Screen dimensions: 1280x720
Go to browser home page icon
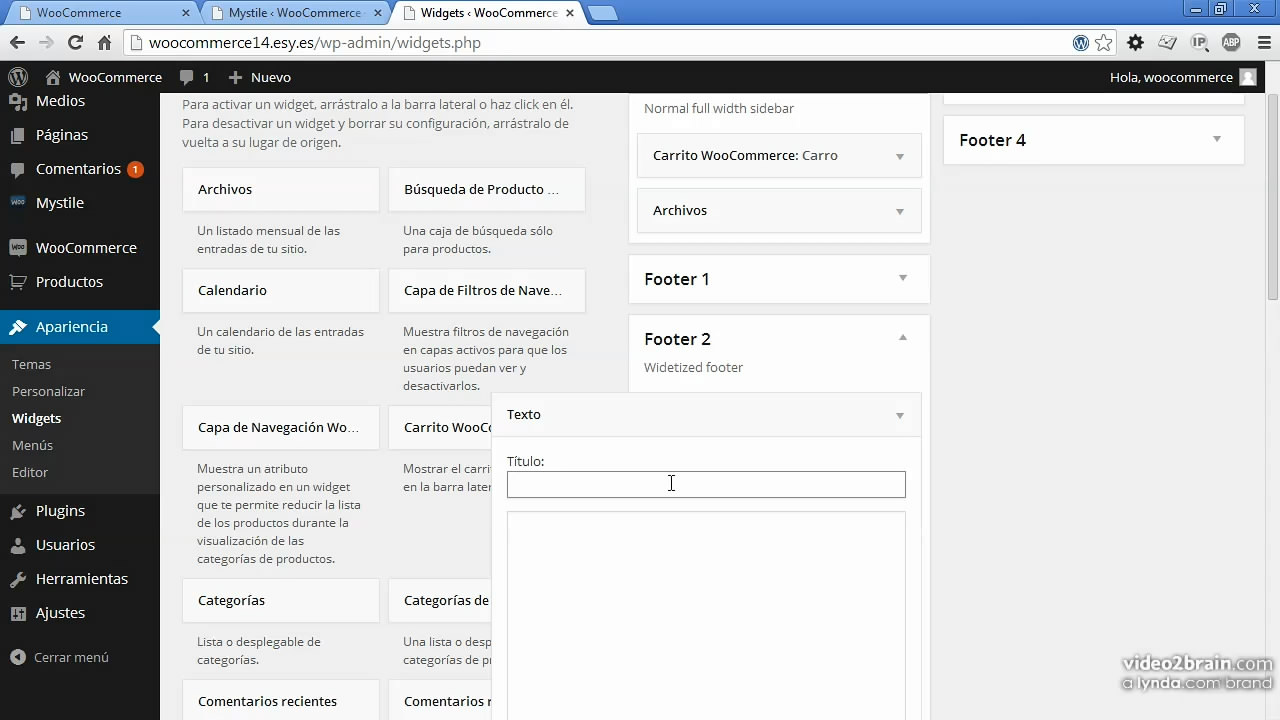click(104, 43)
